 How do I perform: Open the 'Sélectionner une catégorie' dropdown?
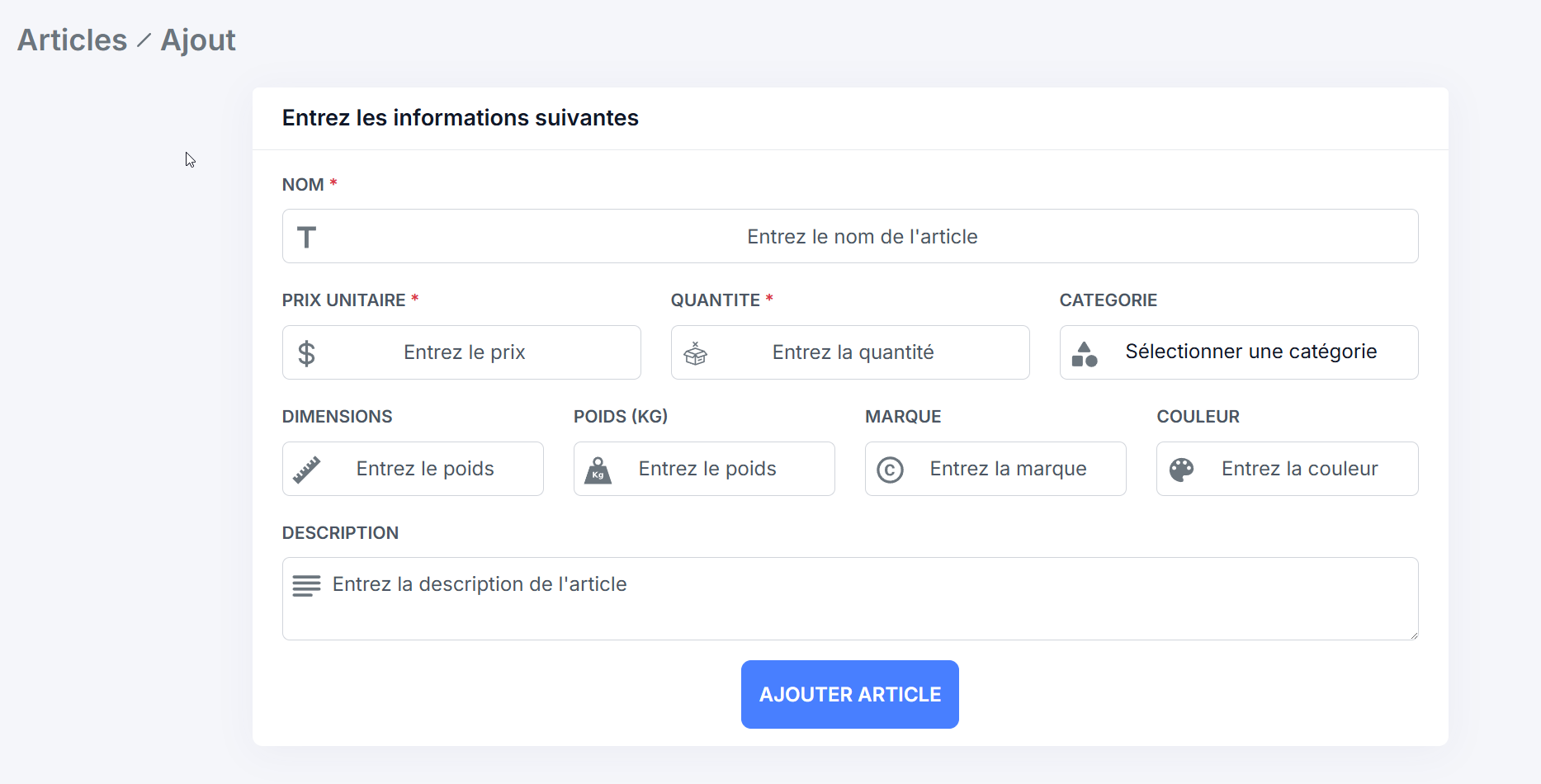[1239, 352]
